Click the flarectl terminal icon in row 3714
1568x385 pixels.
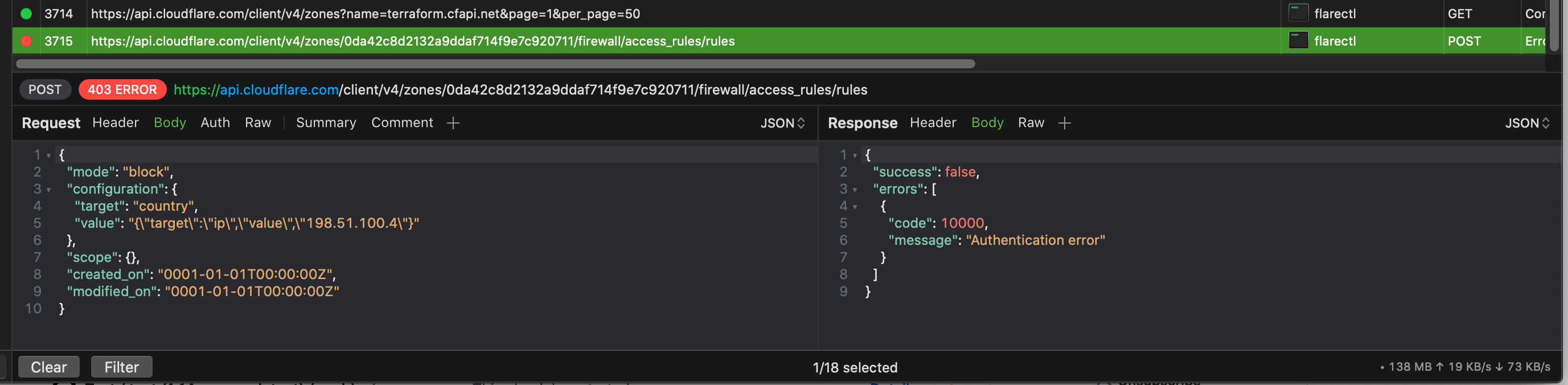1298,13
